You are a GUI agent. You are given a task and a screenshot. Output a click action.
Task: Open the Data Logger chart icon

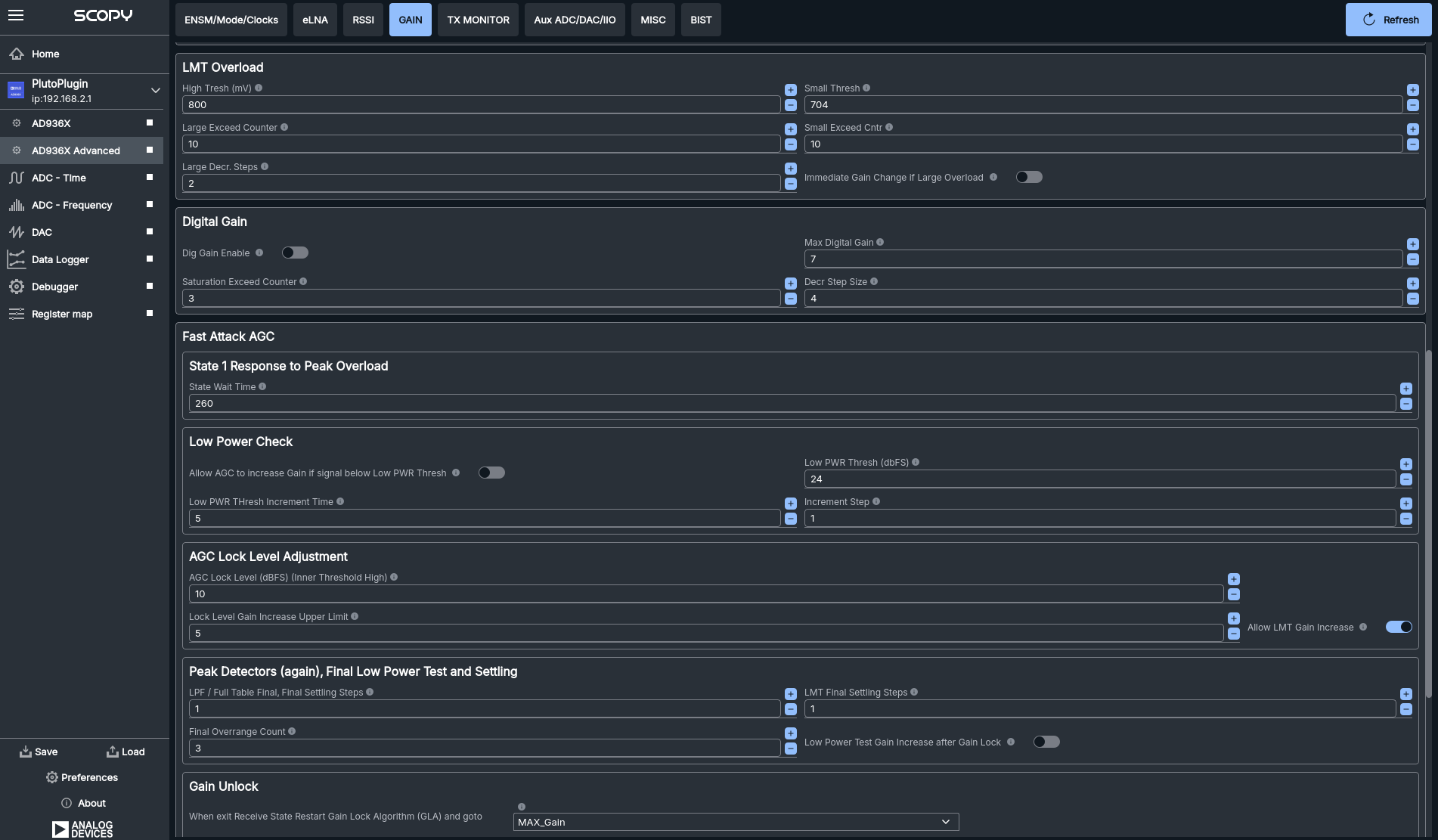(16, 259)
